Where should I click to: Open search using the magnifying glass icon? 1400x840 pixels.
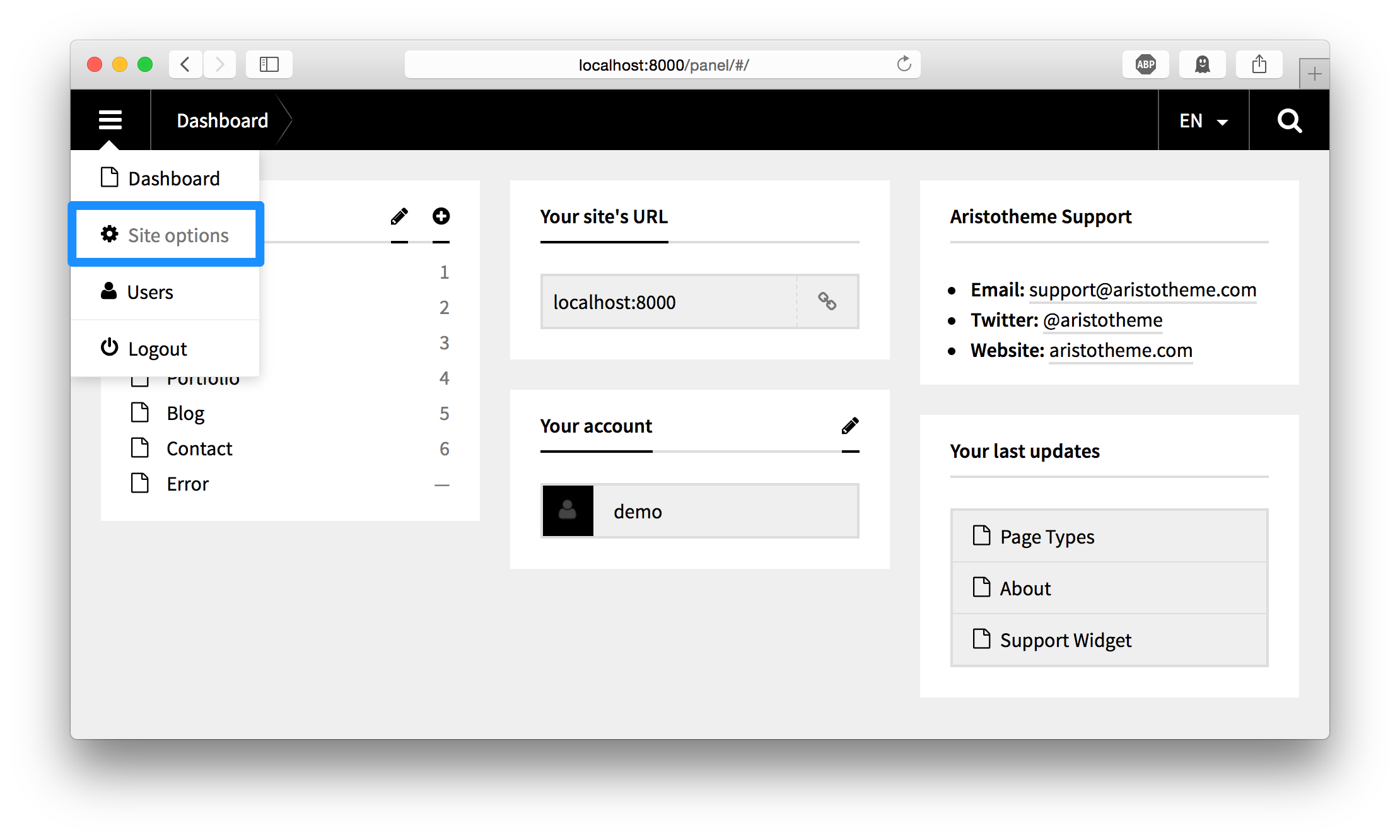(x=1288, y=120)
